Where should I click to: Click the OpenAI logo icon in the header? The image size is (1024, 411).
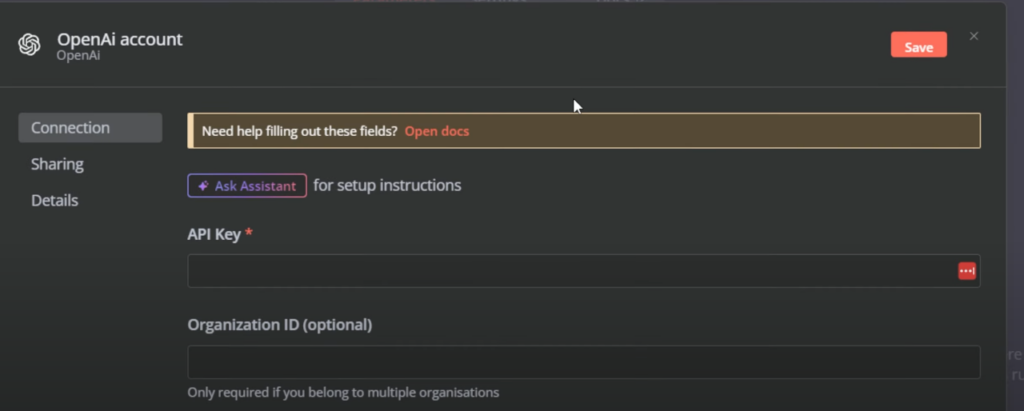[x=29, y=45]
